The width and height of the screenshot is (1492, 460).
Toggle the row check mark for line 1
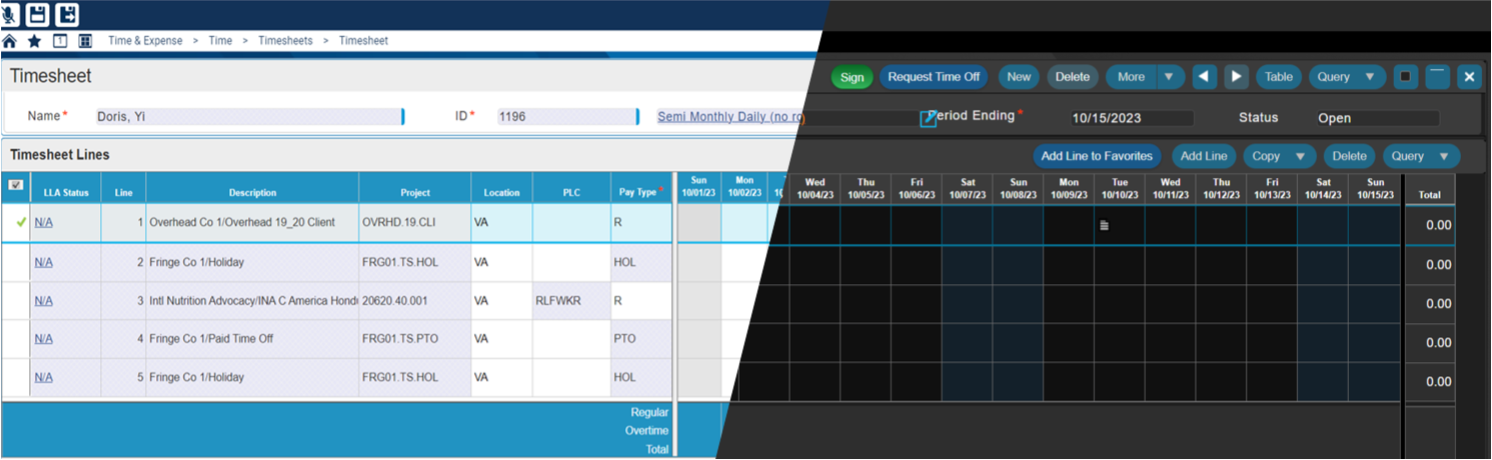(x=21, y=223)
